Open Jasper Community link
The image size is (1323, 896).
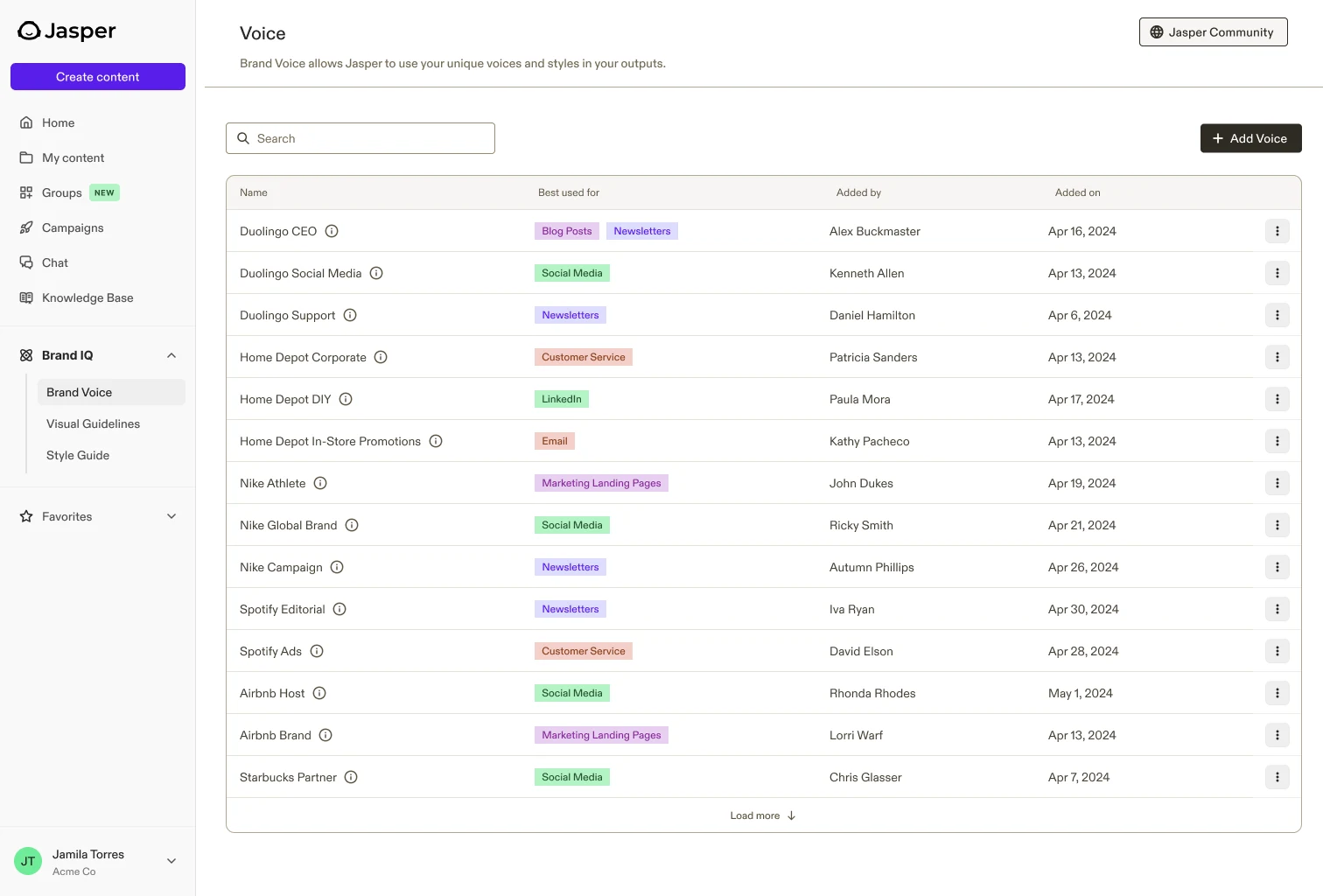1213,32
